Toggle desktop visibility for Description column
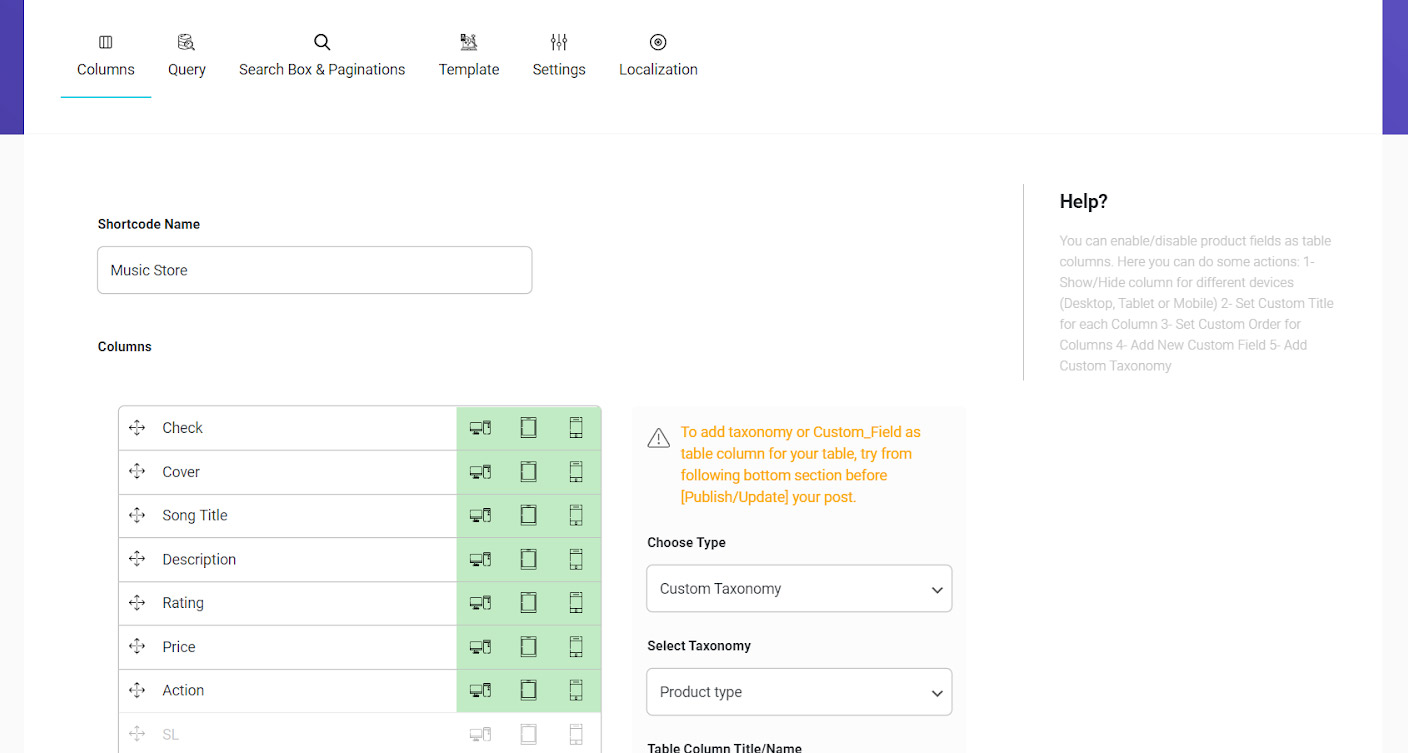1408x753 pixels. 480,559
